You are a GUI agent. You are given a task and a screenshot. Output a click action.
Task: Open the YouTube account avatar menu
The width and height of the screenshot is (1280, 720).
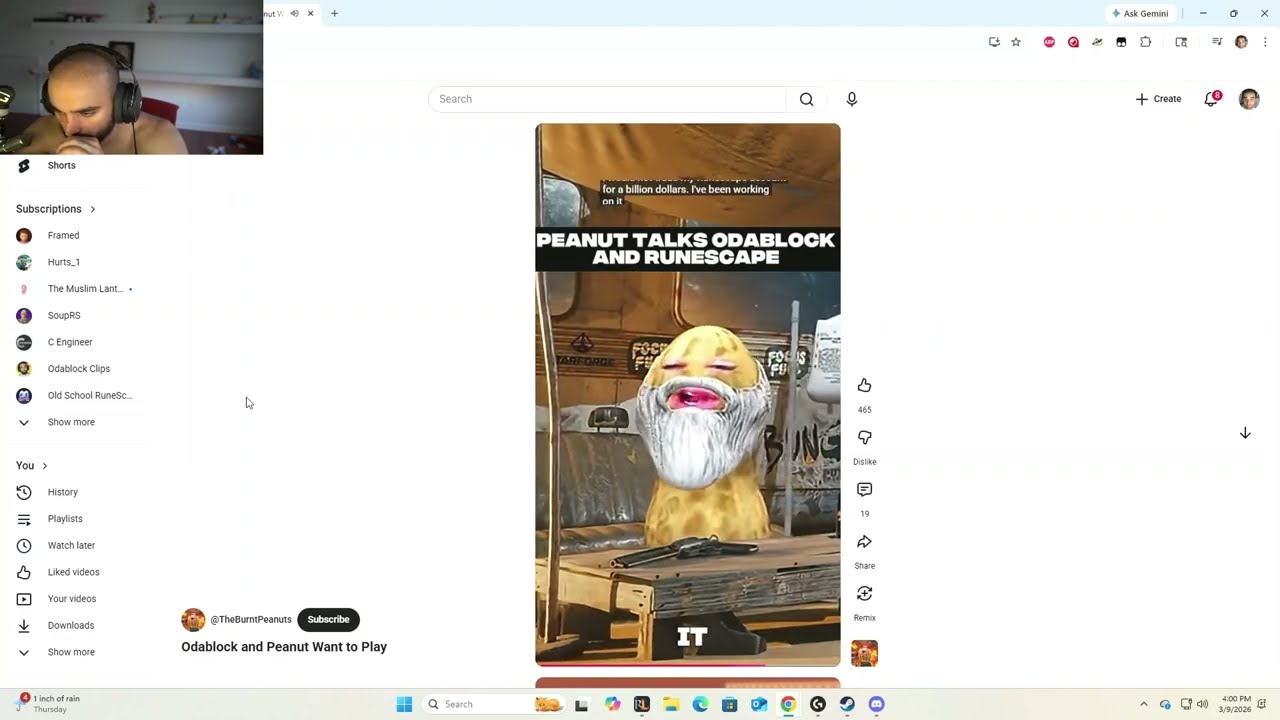(x=1249, y=99)
